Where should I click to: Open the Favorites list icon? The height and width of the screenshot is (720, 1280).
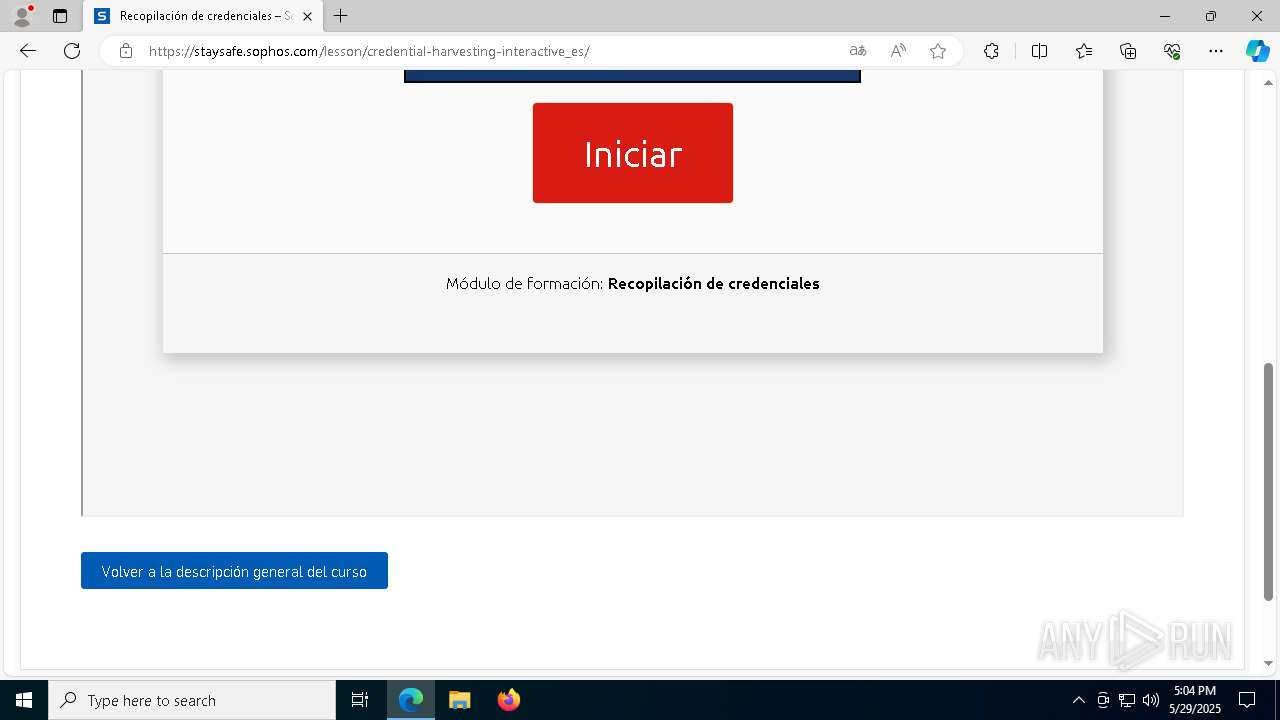(1084, 51)
